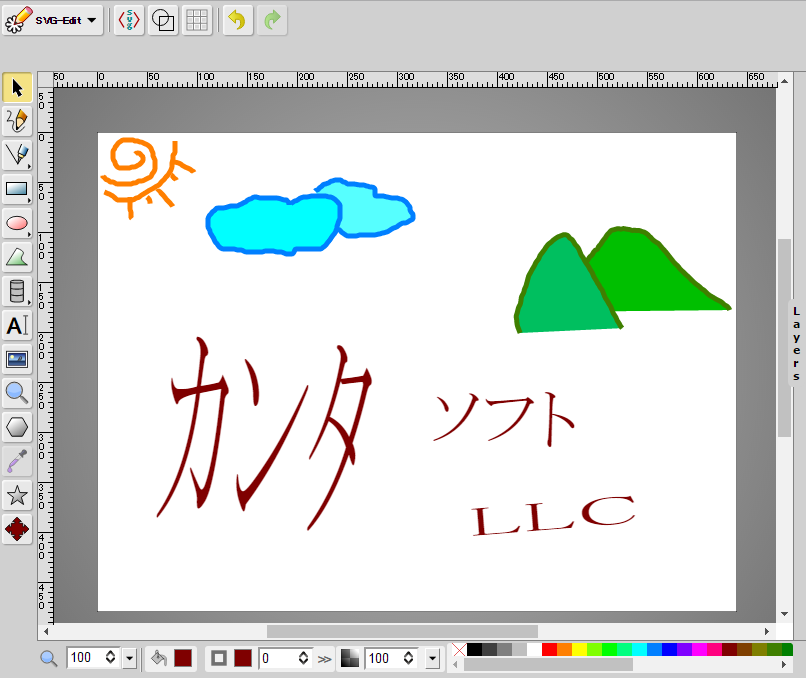Screen dimensions: 806x678
Task: Undo the last drawing action
Action: pyautogui.click(x=236, y=20)
